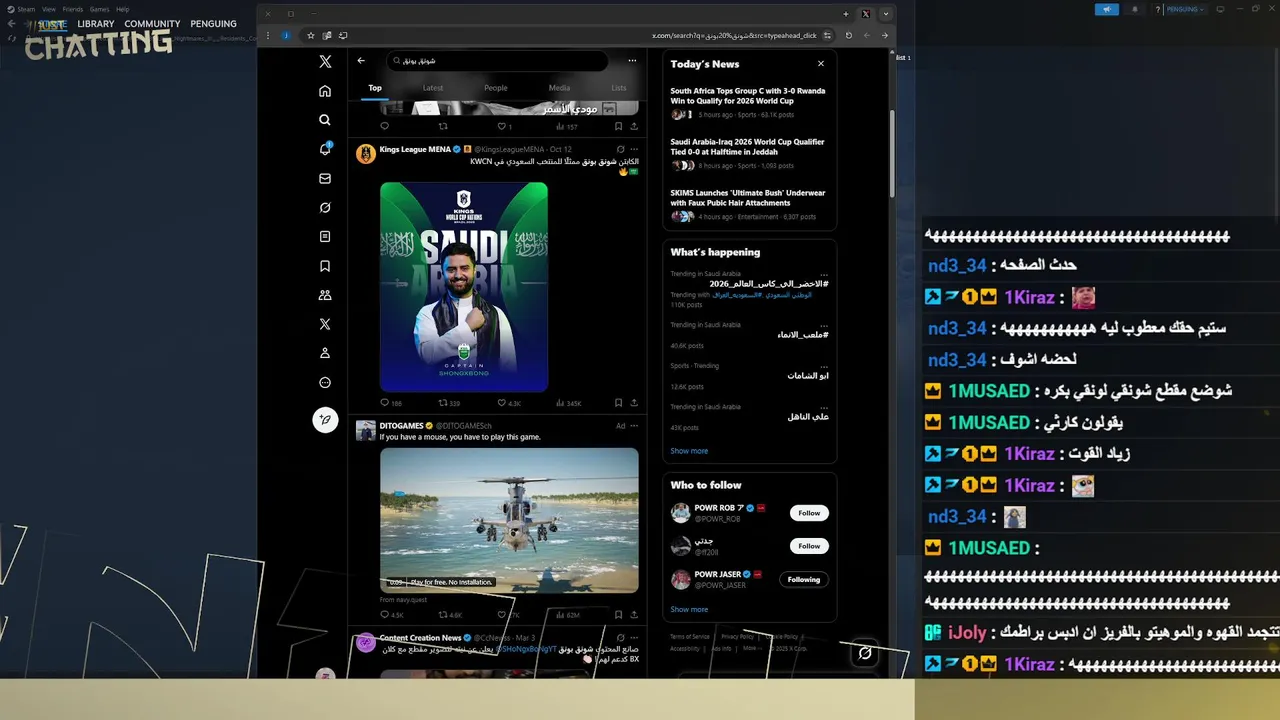Open Steam Help menu

(x=122, y=9)
